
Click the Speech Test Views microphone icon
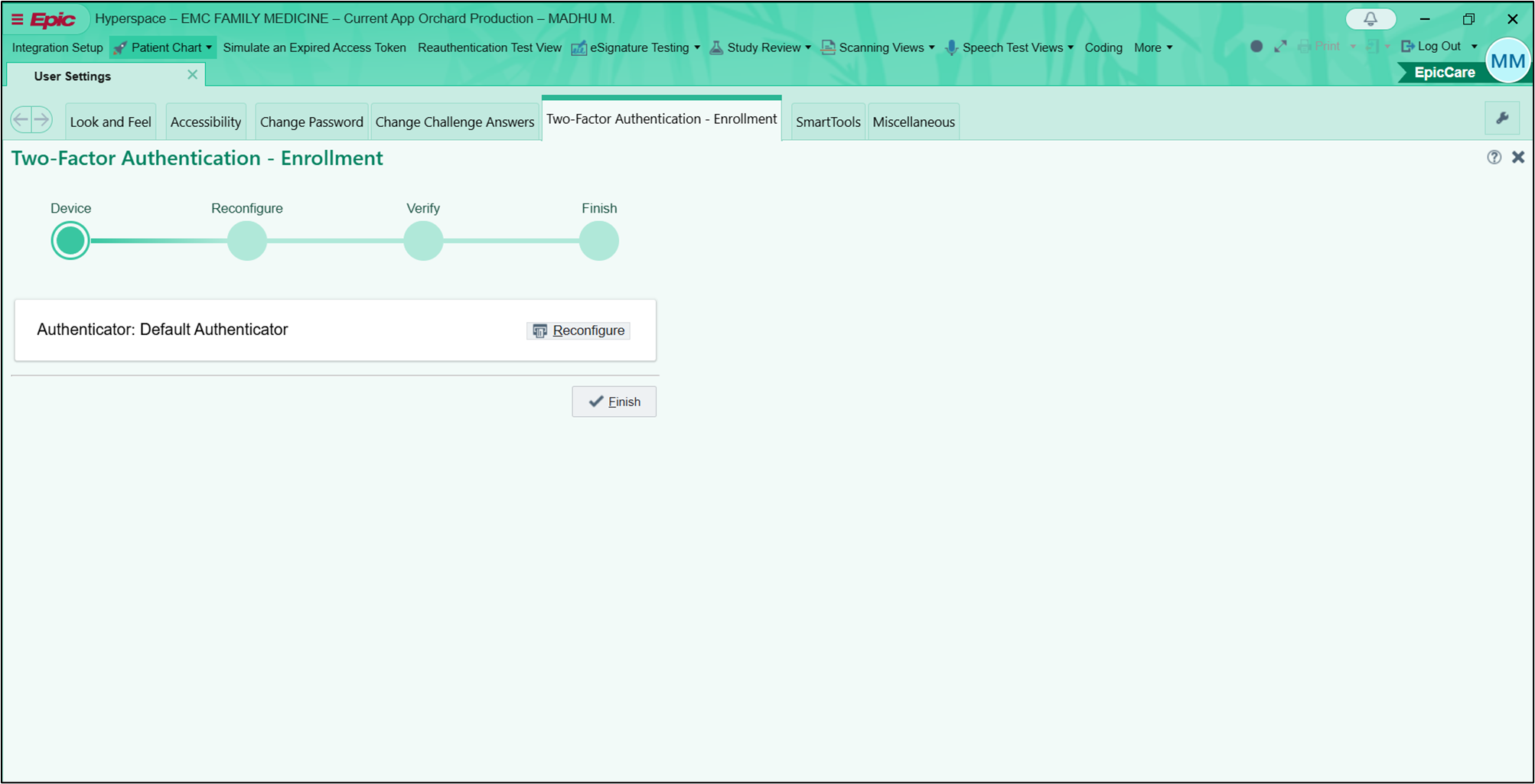click(x=951, y=47)
